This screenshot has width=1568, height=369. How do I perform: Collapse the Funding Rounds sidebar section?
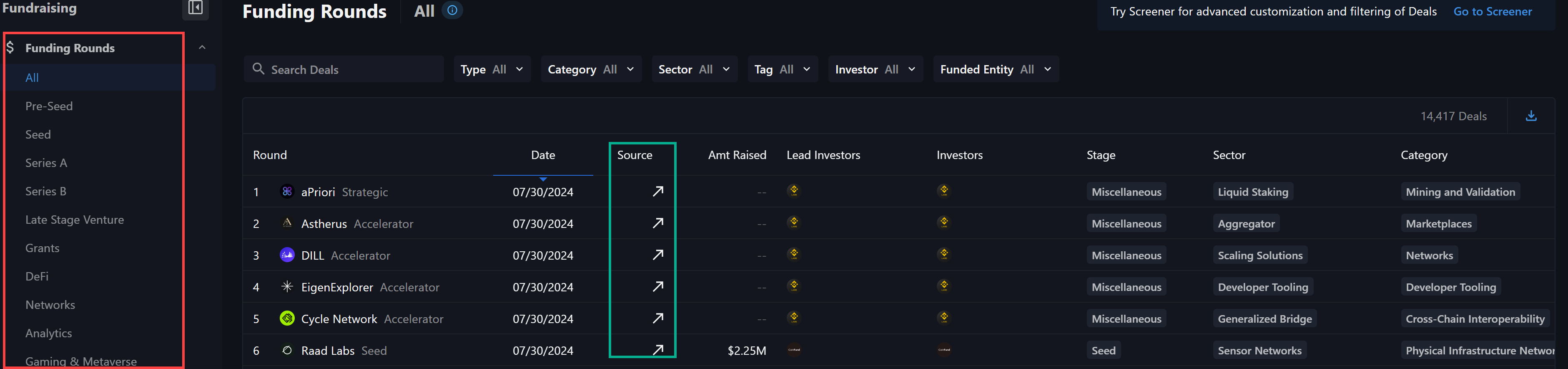coord(202,48)
